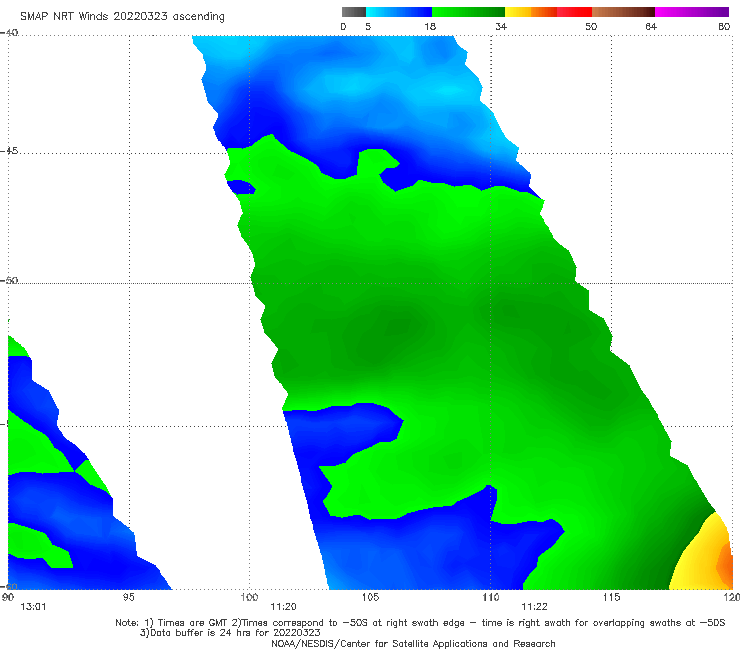Click the longitude axis label "100"
740x650 pixels.
point(249,598)
